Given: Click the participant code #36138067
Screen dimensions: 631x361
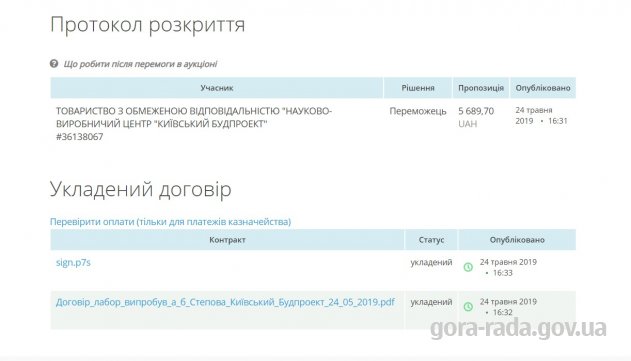Looking at the screenshot, I should pyautogui.click(x=80, y=137).
